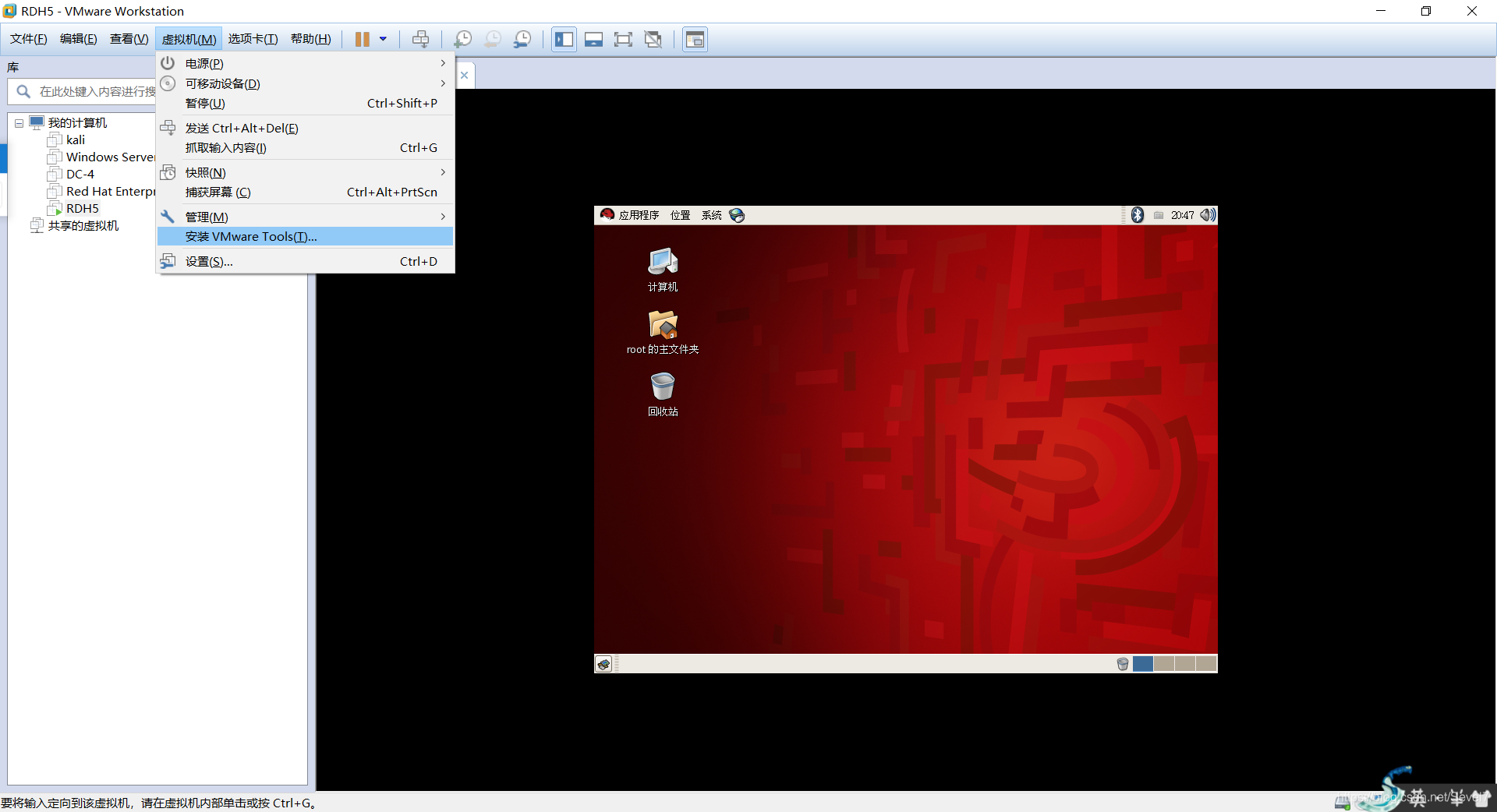The image size is (1497, 812).
Task: Click the trash applet in guest bottom panel
Action: click(x=1123, y=664)
